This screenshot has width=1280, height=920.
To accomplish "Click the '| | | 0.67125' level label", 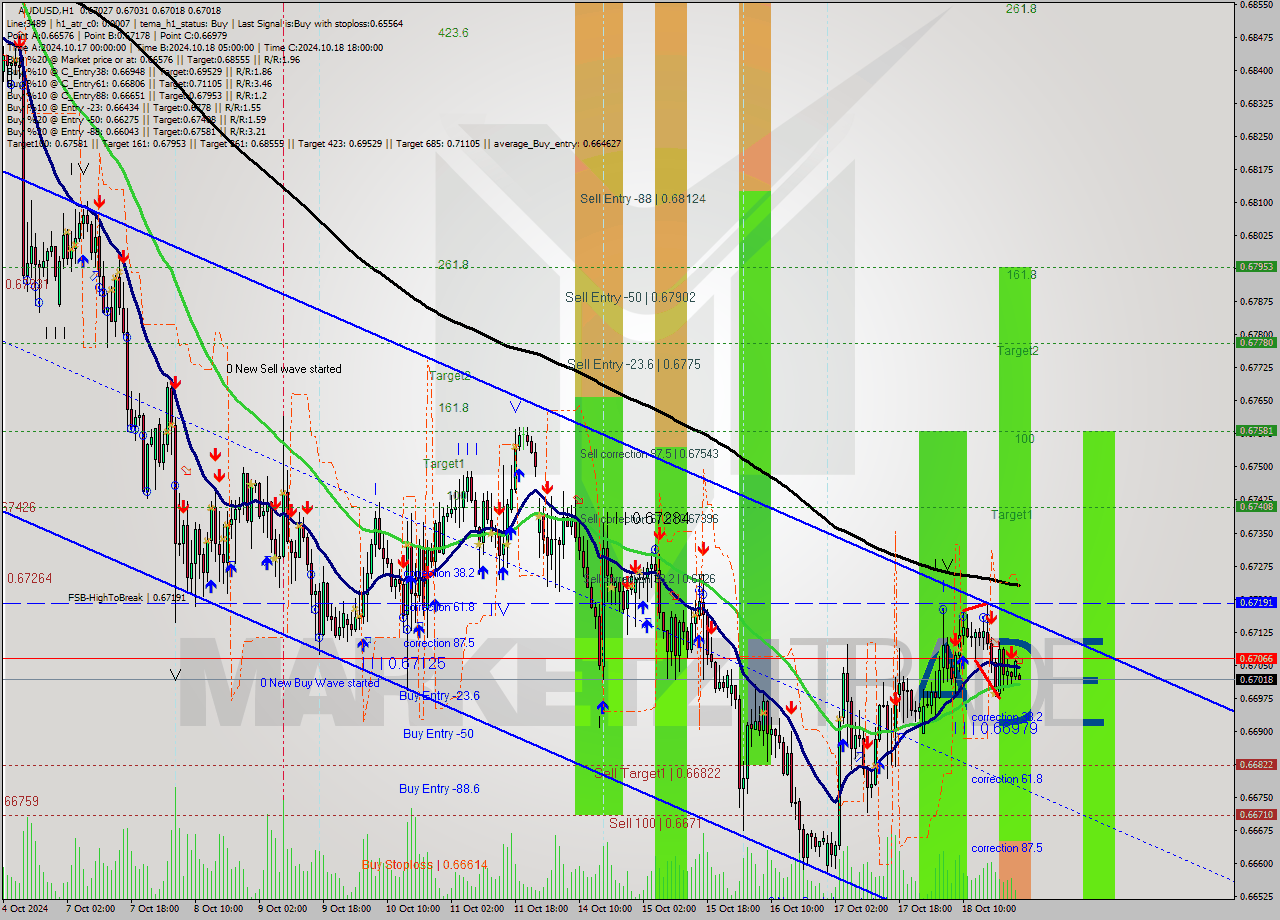I will [403, 664].
